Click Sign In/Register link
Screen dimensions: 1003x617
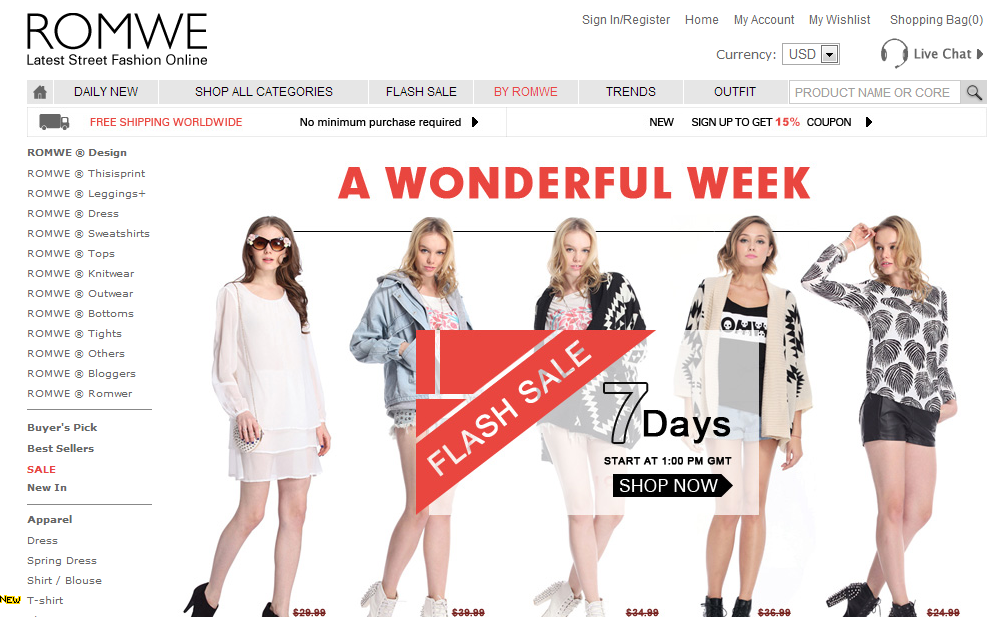(626, 20)
